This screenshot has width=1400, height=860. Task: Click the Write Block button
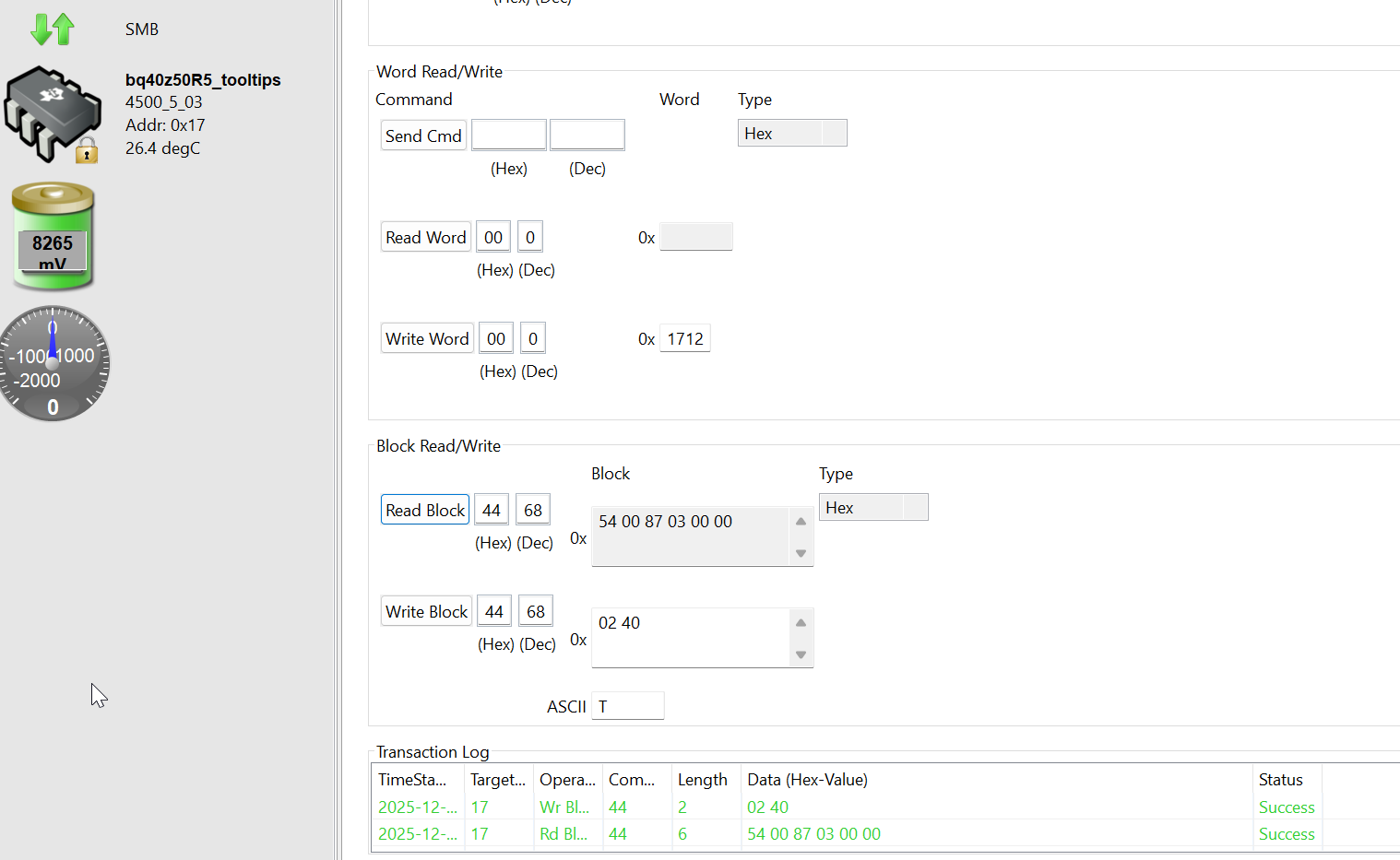point(426,611)
